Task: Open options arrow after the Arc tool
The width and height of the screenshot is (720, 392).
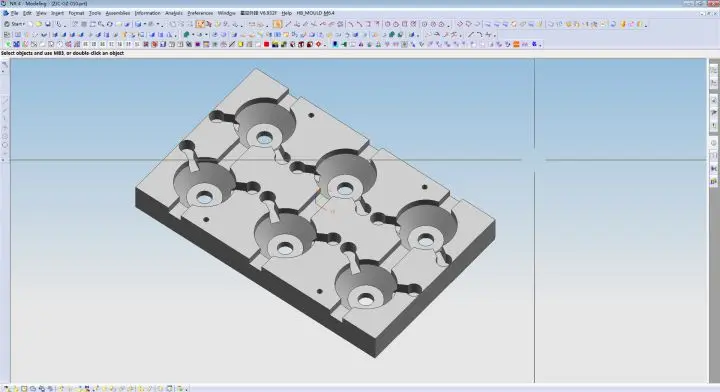Action: tap(495, 35)
